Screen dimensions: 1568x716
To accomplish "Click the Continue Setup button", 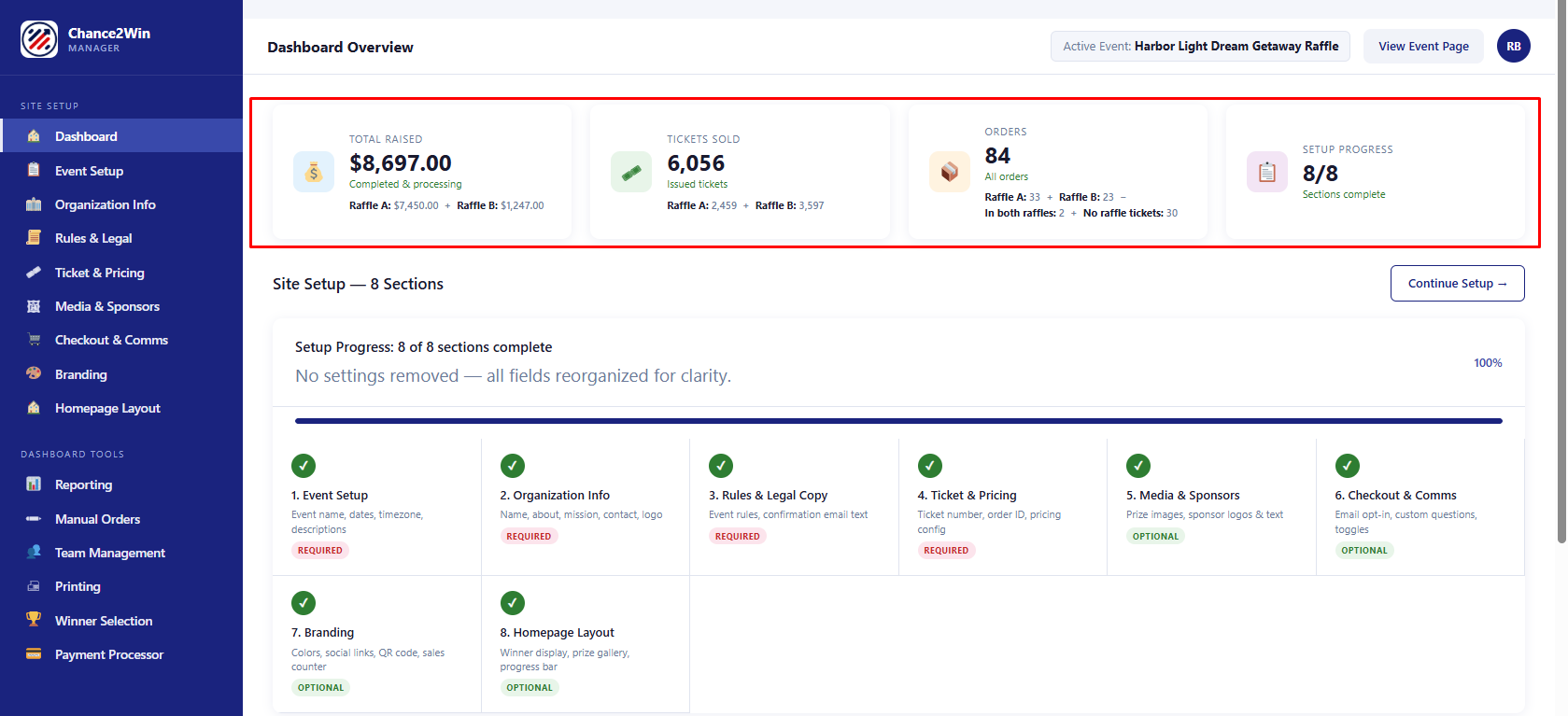I will pyautogui.click(x=1458, y=284).
